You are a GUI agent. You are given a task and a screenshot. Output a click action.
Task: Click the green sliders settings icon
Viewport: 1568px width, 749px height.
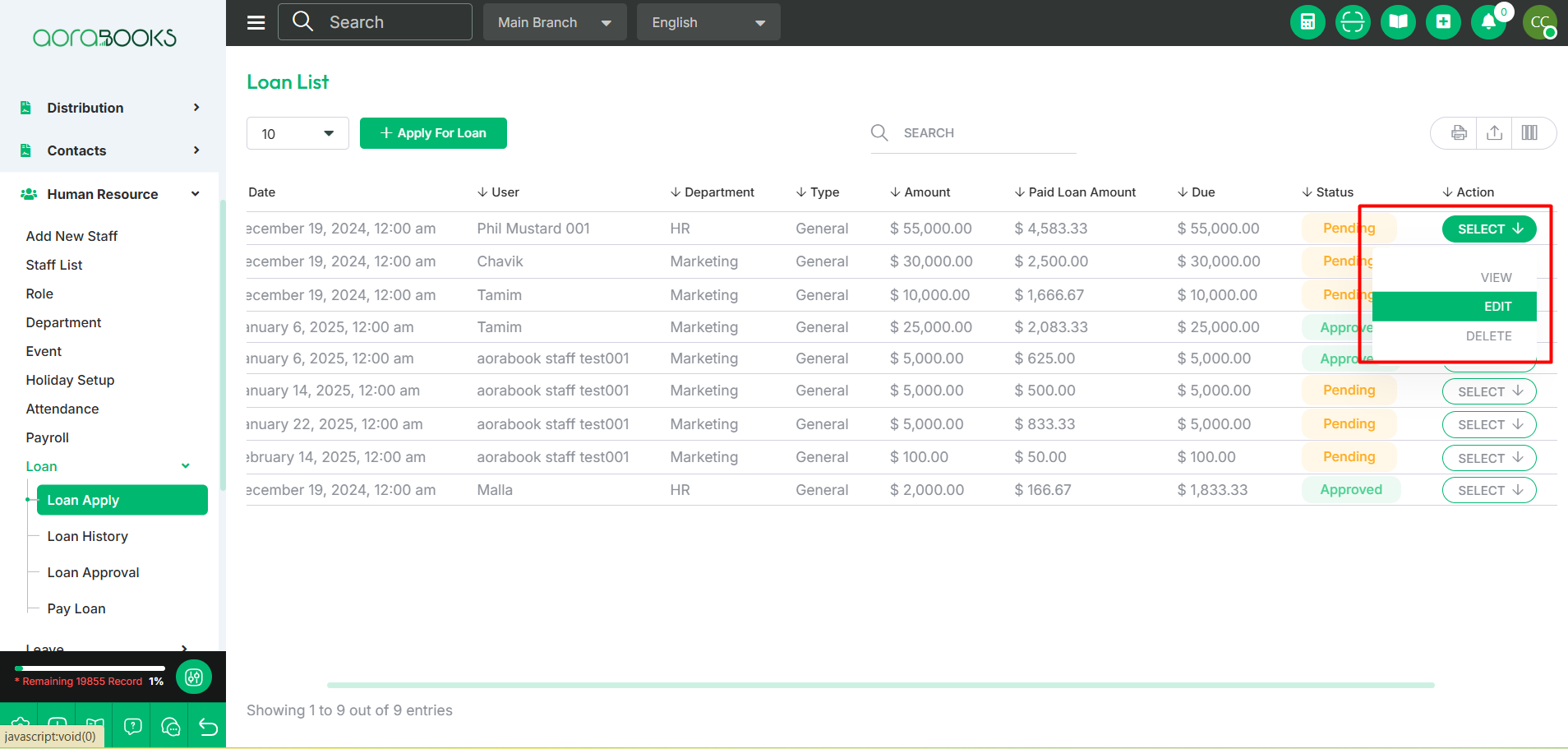click(x=194, y=677)
